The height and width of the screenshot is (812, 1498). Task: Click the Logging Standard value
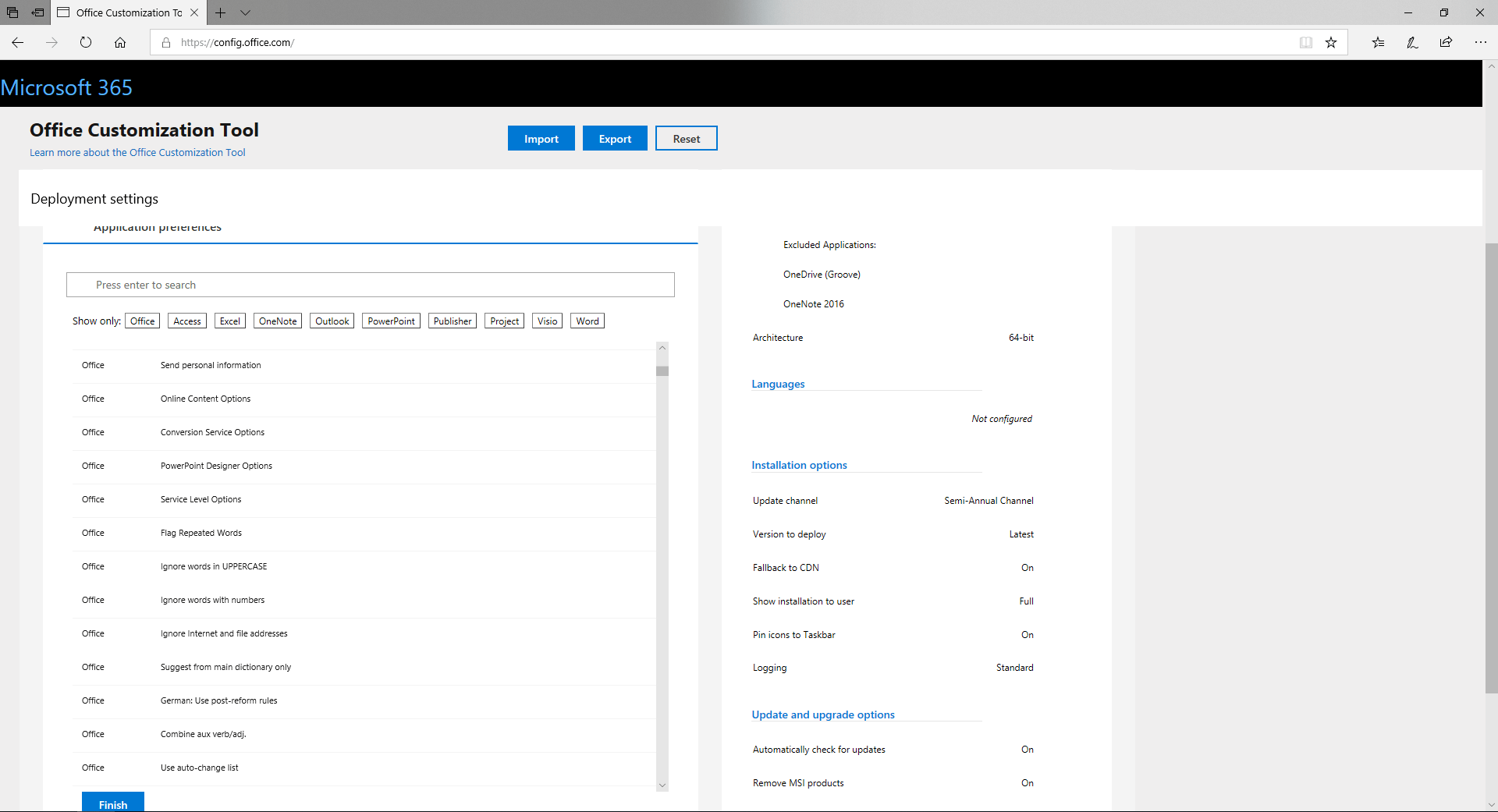(1014, 668)
